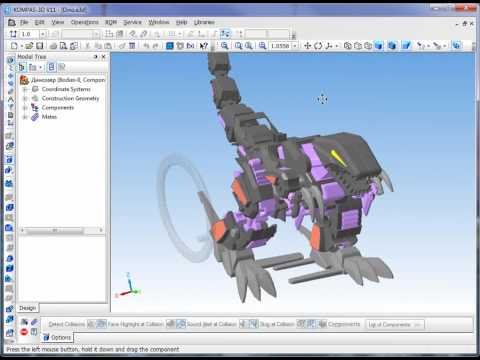Viewport: 480px width, 360px height.
Task: Open the List of Components dropdown
Action: coord(395,324)
